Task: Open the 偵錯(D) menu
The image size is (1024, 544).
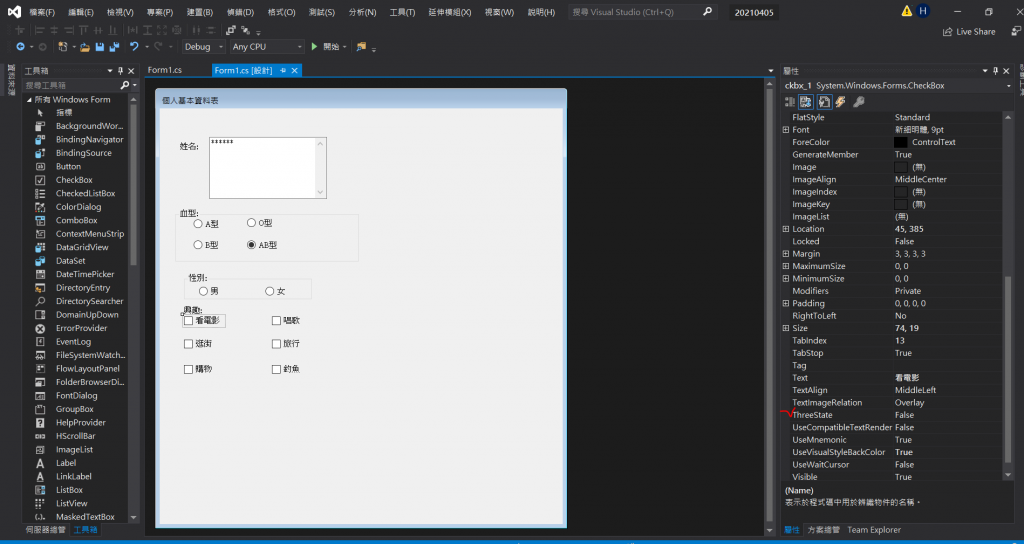Action: (x=240, y=12)
